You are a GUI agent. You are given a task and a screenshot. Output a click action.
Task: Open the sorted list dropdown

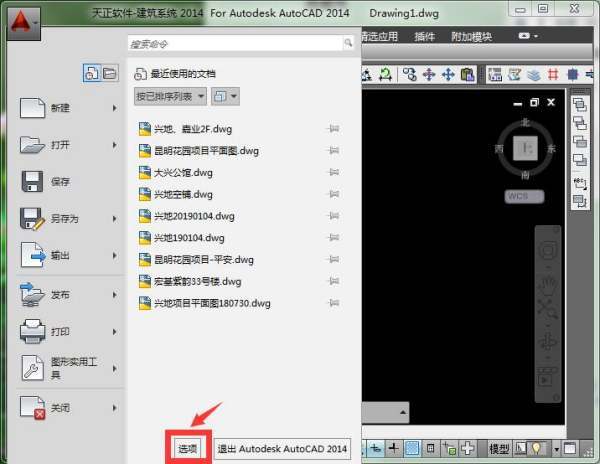[x=170, y=96]
